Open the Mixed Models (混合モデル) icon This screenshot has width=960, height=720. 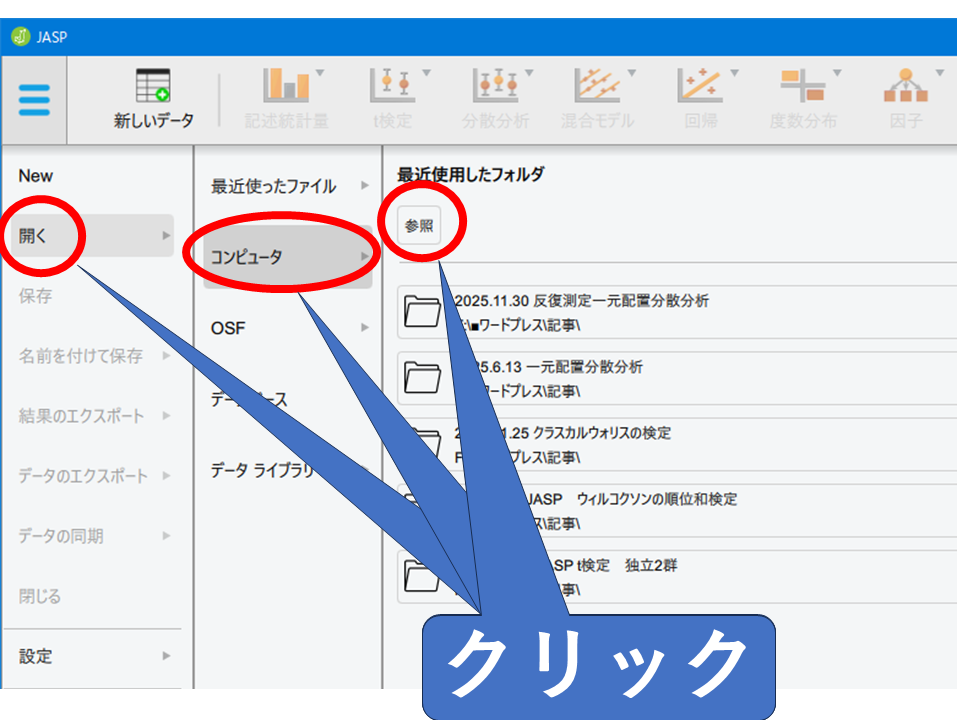tap(598, 98)
